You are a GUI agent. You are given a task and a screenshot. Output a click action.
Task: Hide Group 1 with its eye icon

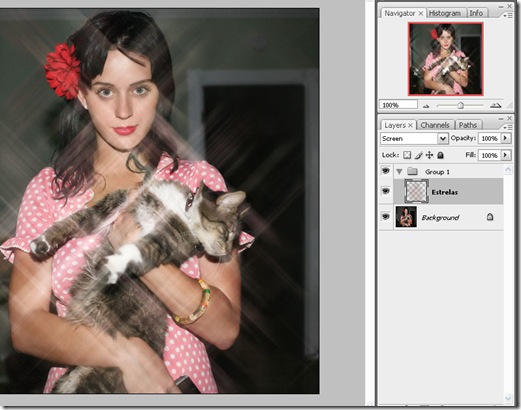coord(386,171)
